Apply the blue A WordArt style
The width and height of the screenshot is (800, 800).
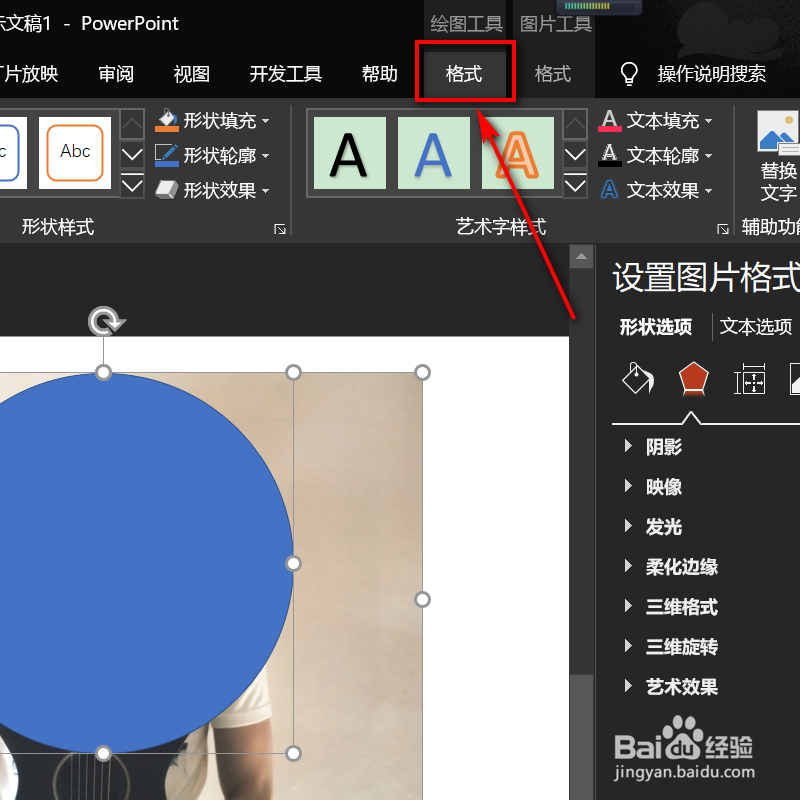(434, 153)
